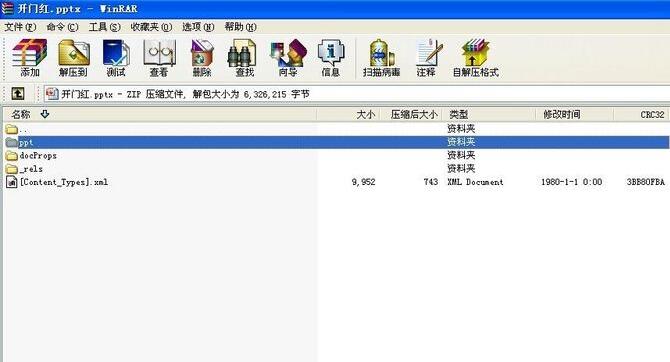Select the ppt folder icon

coord(12,142)
